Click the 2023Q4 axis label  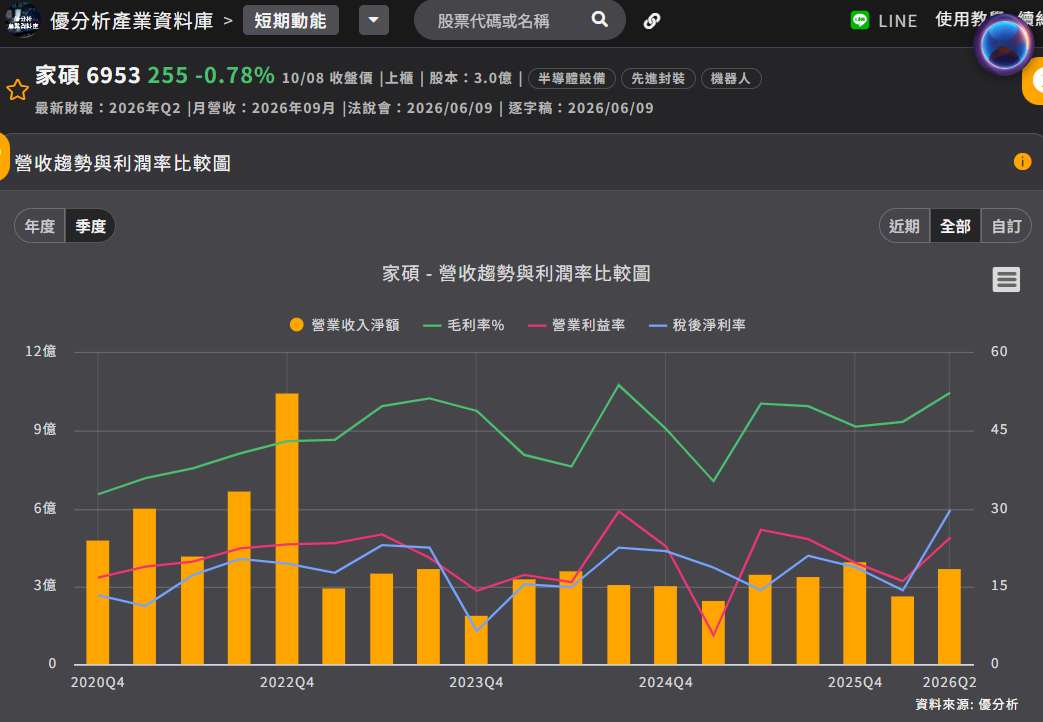[x=476, y=682]
